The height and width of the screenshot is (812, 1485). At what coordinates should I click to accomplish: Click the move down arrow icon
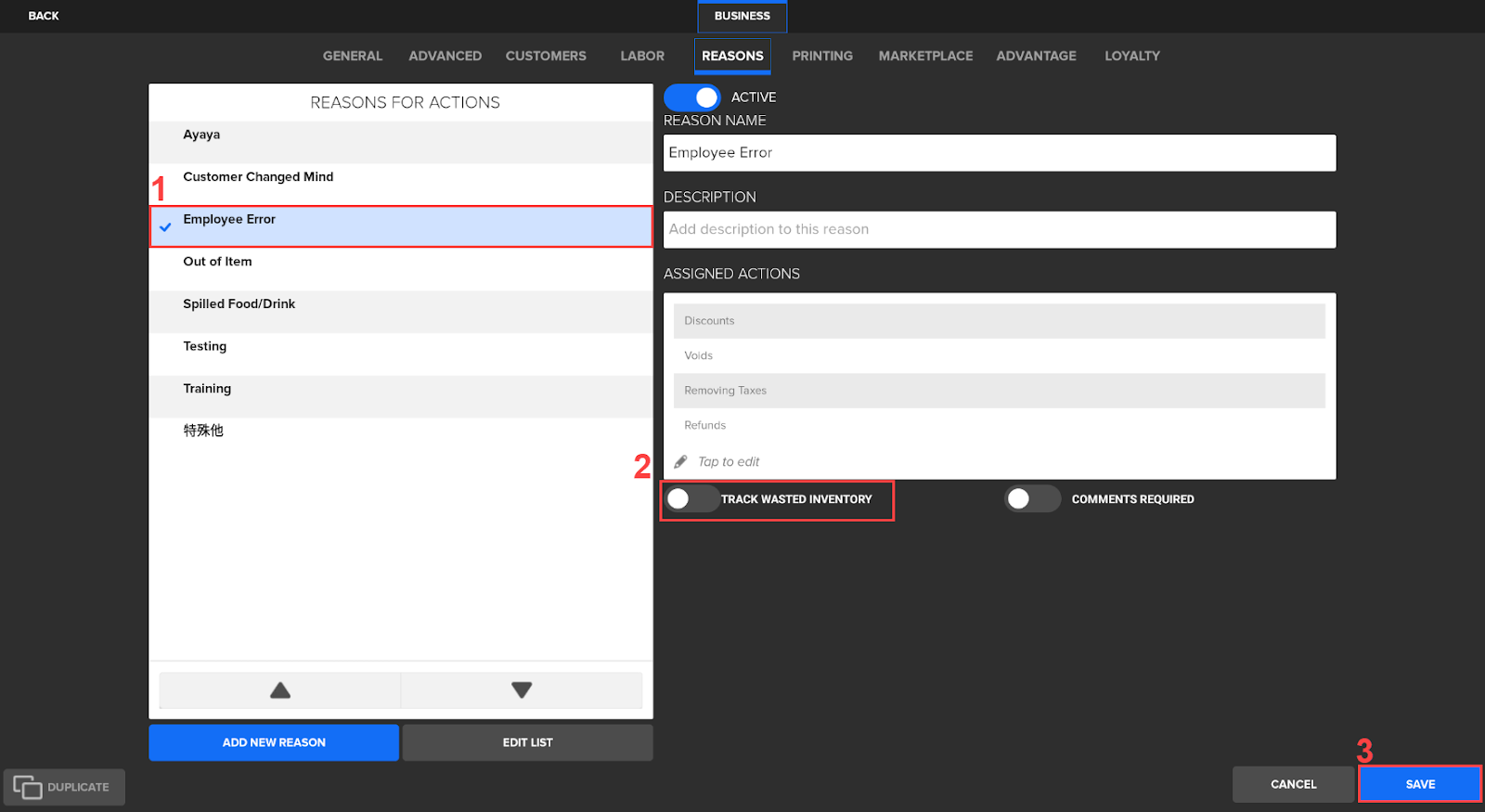pyautogui.click(x=522, y=690)
